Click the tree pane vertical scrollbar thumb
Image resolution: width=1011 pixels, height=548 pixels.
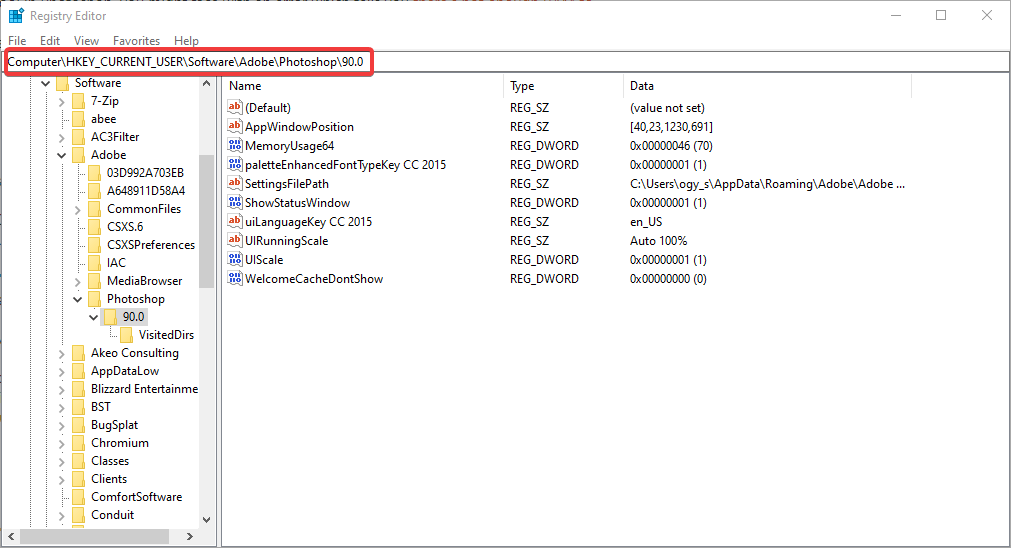pos(206,221)
